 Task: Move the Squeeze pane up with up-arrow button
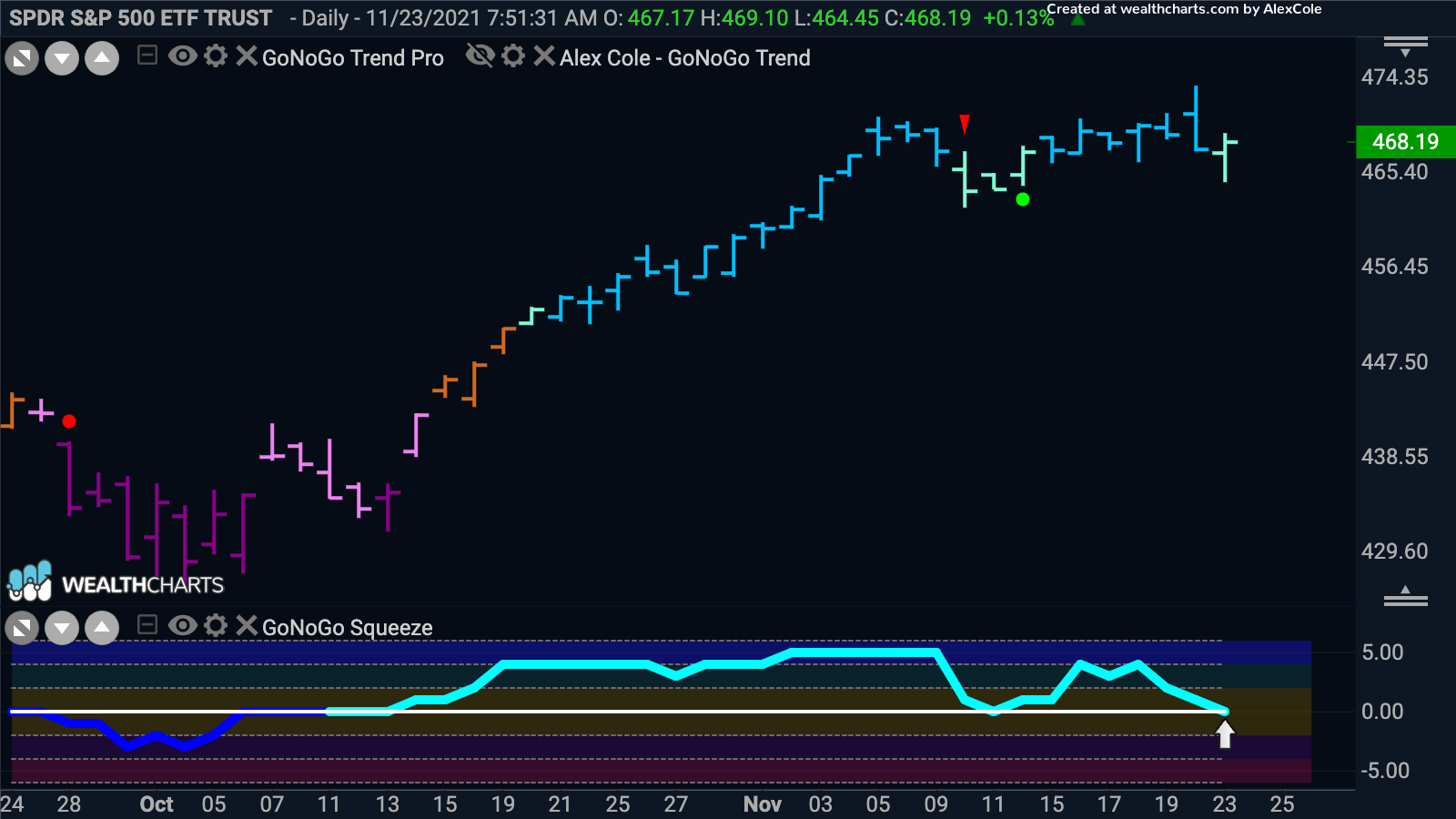[102, 628]
